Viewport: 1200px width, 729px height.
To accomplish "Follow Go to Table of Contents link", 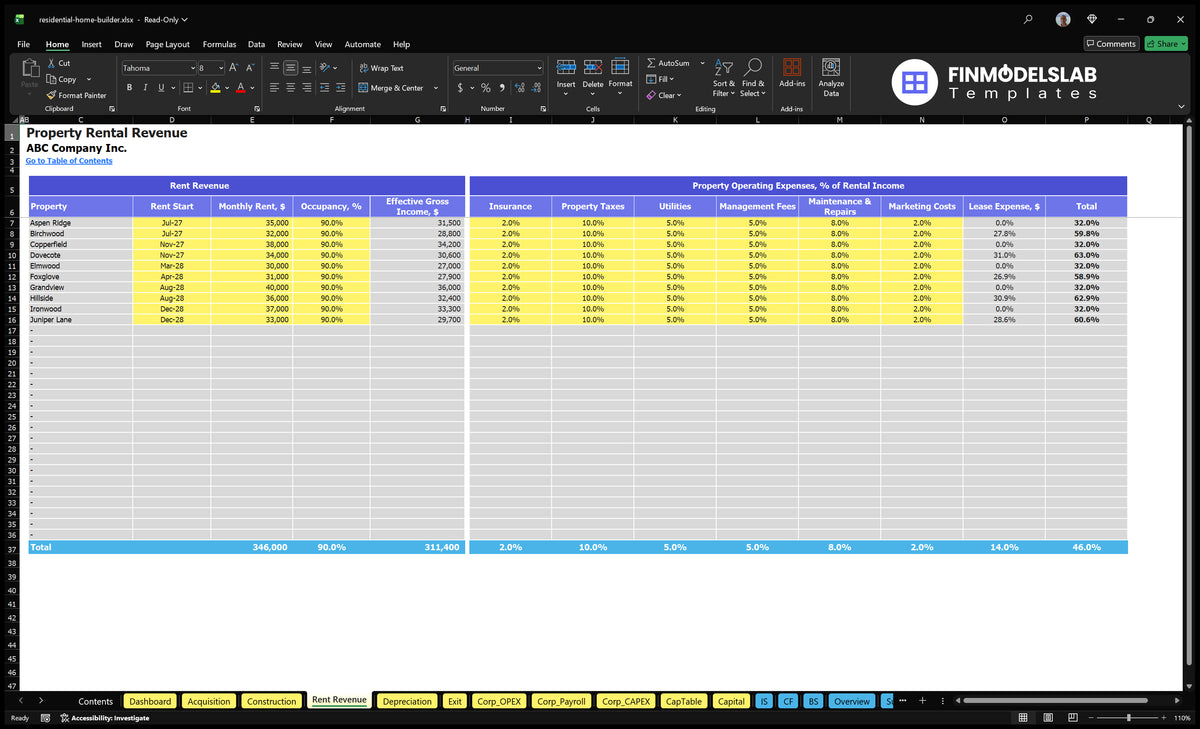I will click(69, 161).
